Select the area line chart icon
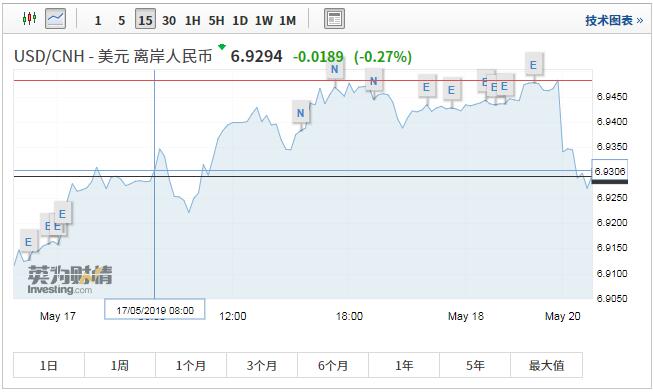The height and width of the screenshot is (392, 654). coord(55,19)
